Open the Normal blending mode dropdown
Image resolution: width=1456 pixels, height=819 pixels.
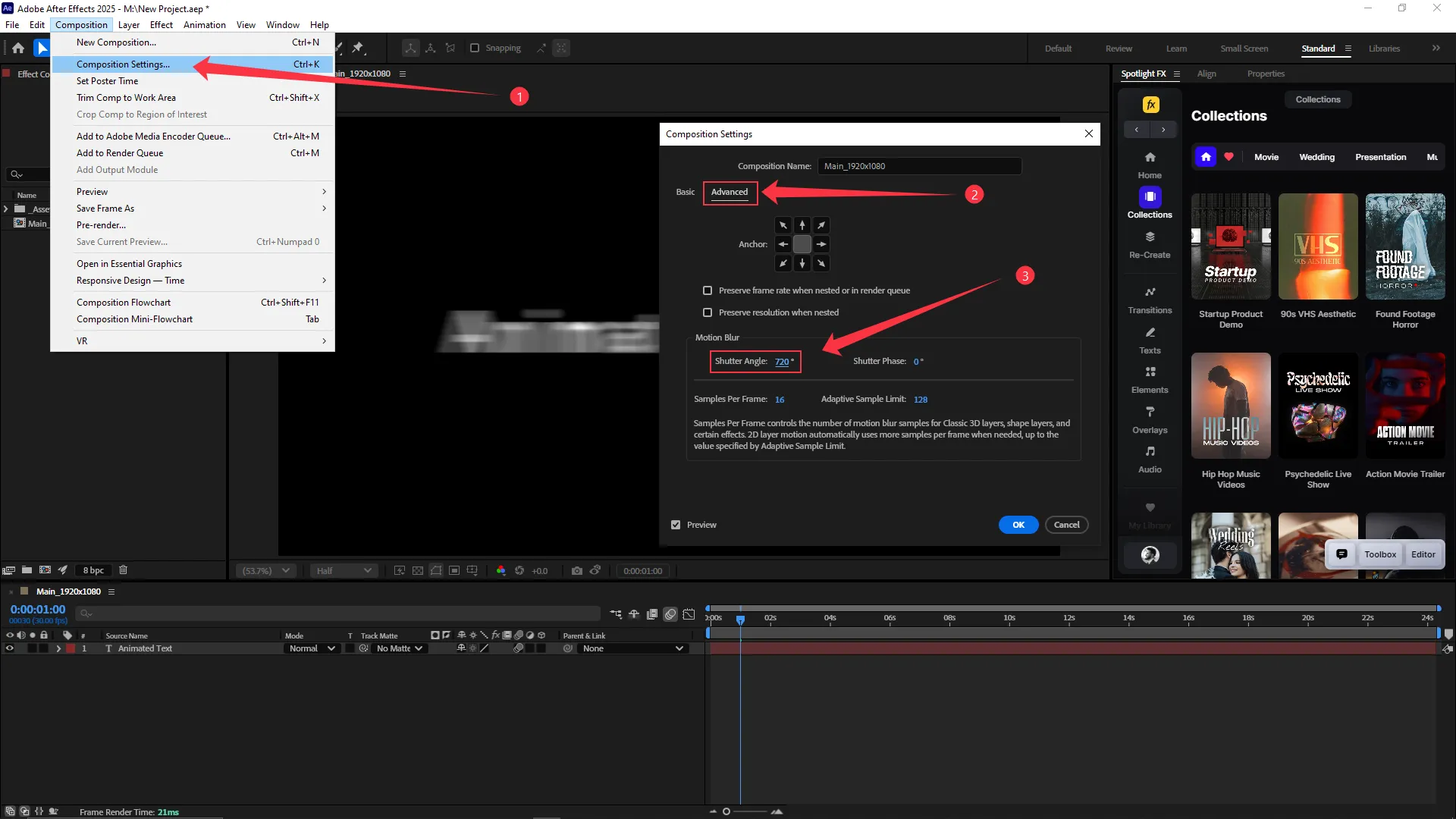(312, 648)
